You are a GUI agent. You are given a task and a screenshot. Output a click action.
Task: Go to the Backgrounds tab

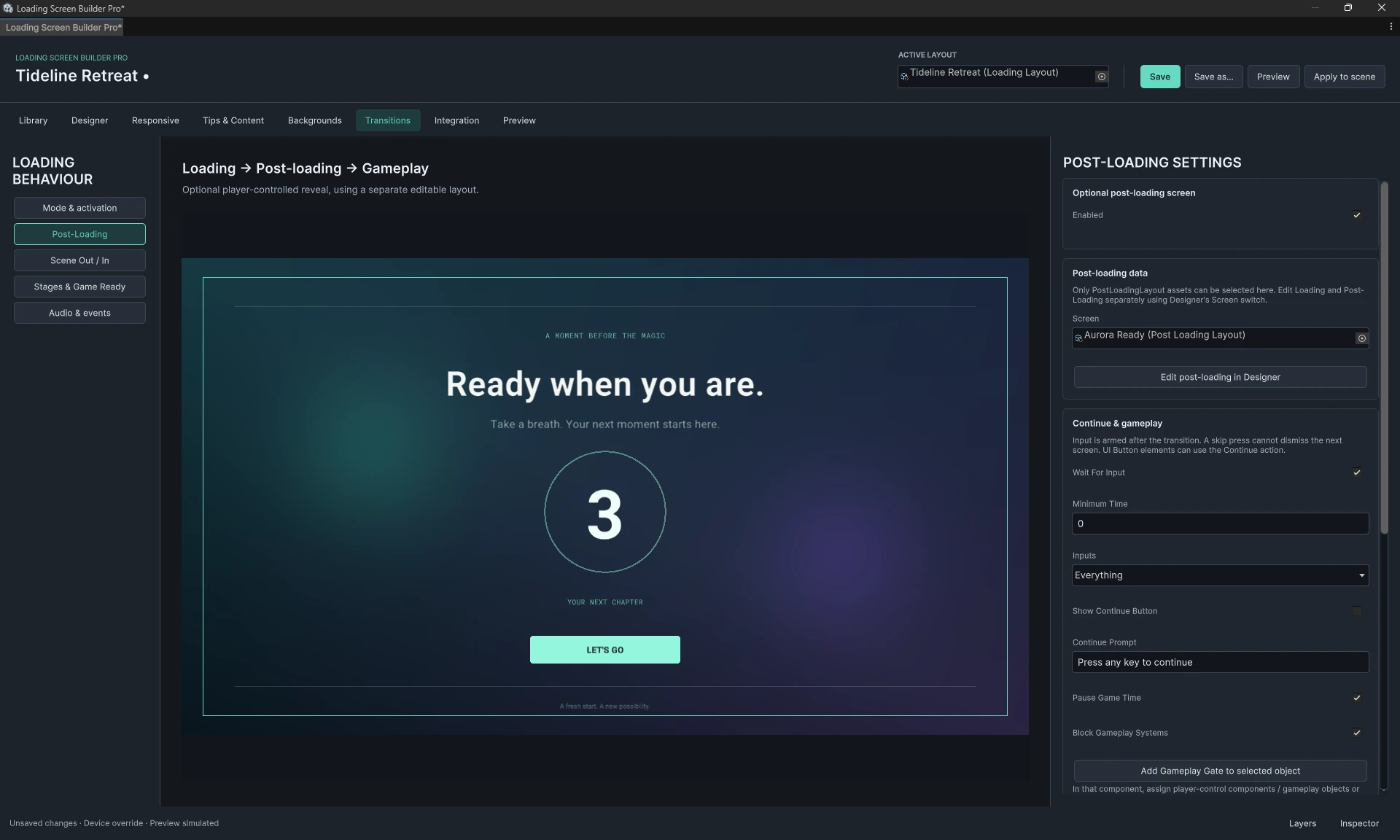click(x=315, y=120)
